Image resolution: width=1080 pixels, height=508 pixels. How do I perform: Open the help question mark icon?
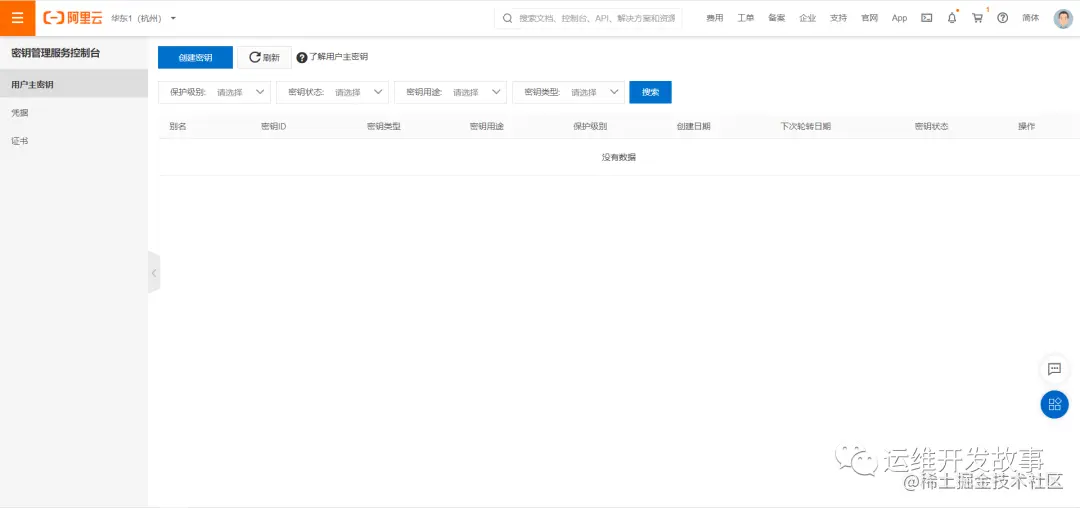(x=1002, y=19)
